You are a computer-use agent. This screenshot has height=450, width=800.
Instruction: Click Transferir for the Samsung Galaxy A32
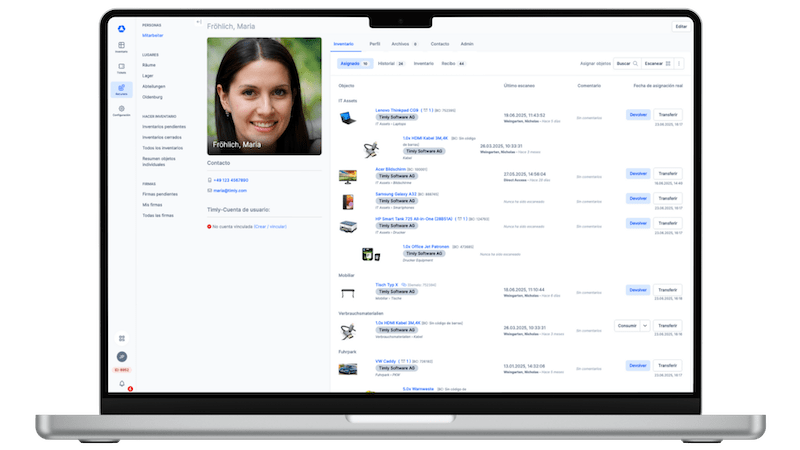coord(668,198)
